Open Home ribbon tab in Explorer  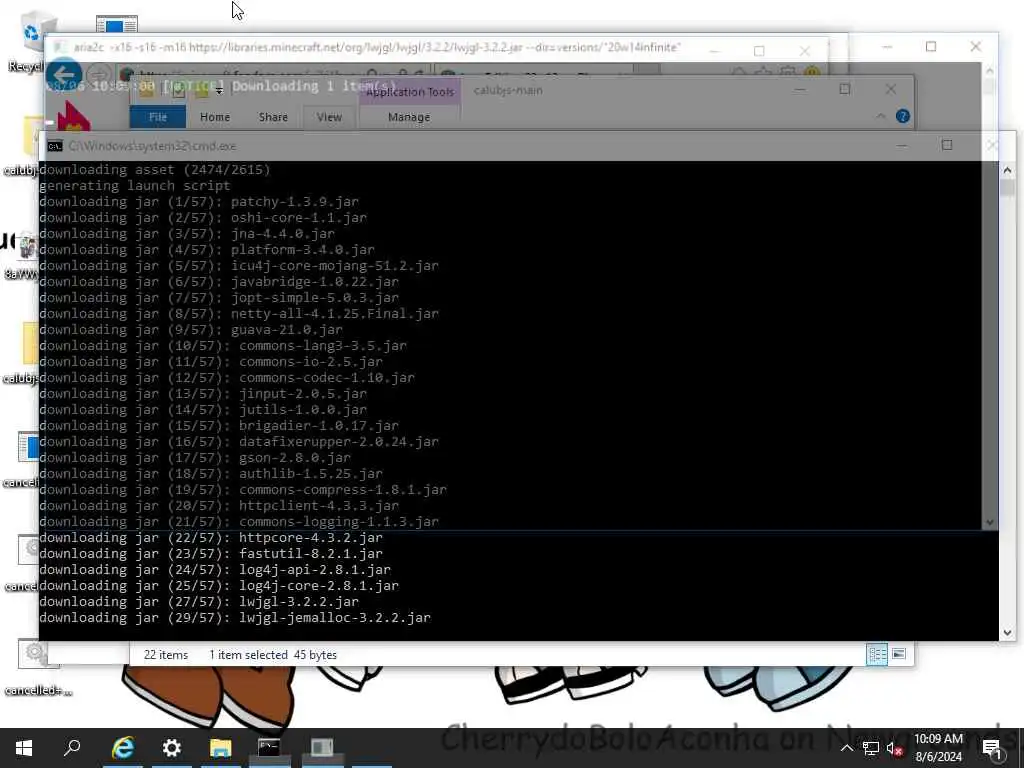pyautogui.click(x=215, y=117)
